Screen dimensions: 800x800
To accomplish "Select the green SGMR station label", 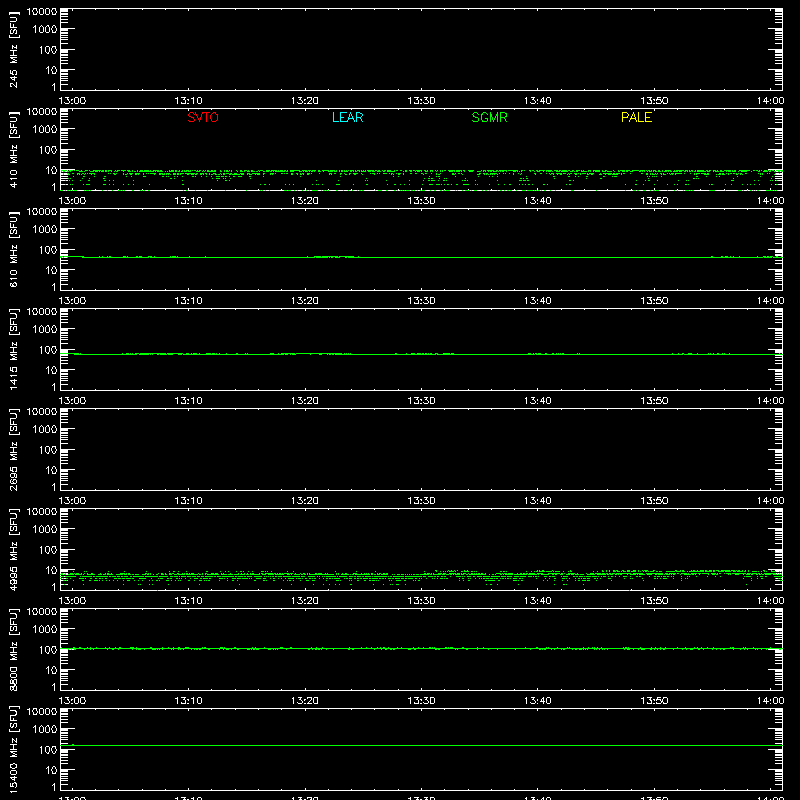I will click(489, 117).
